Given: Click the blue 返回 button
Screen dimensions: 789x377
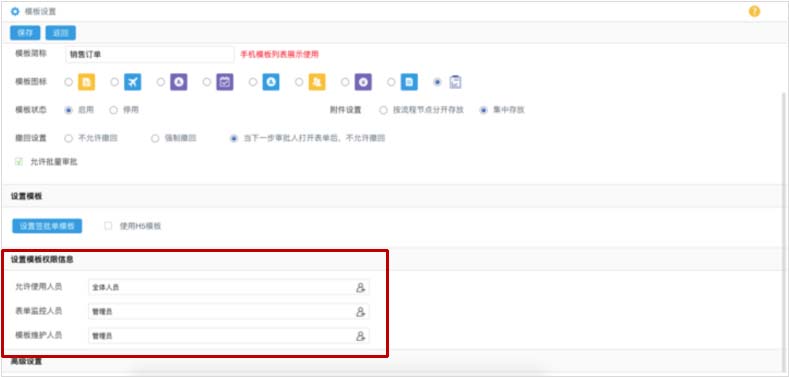Looking at the screenshot, I should point(60,33).
